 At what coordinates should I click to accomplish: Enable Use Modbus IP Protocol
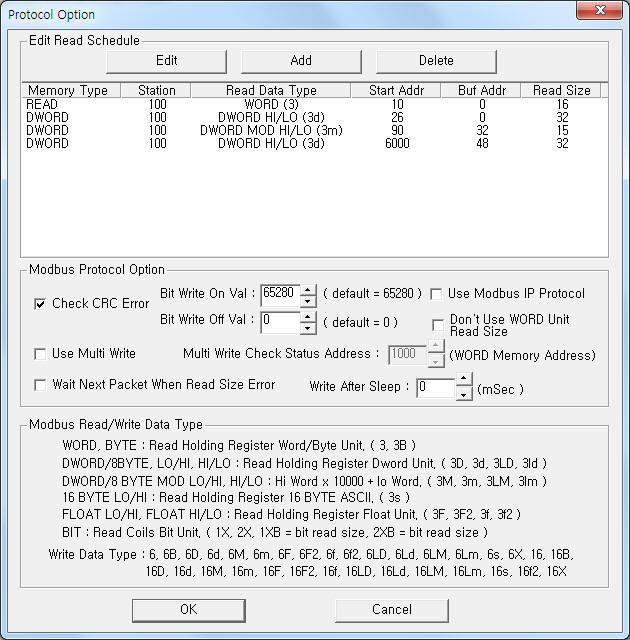coord(436,294)
